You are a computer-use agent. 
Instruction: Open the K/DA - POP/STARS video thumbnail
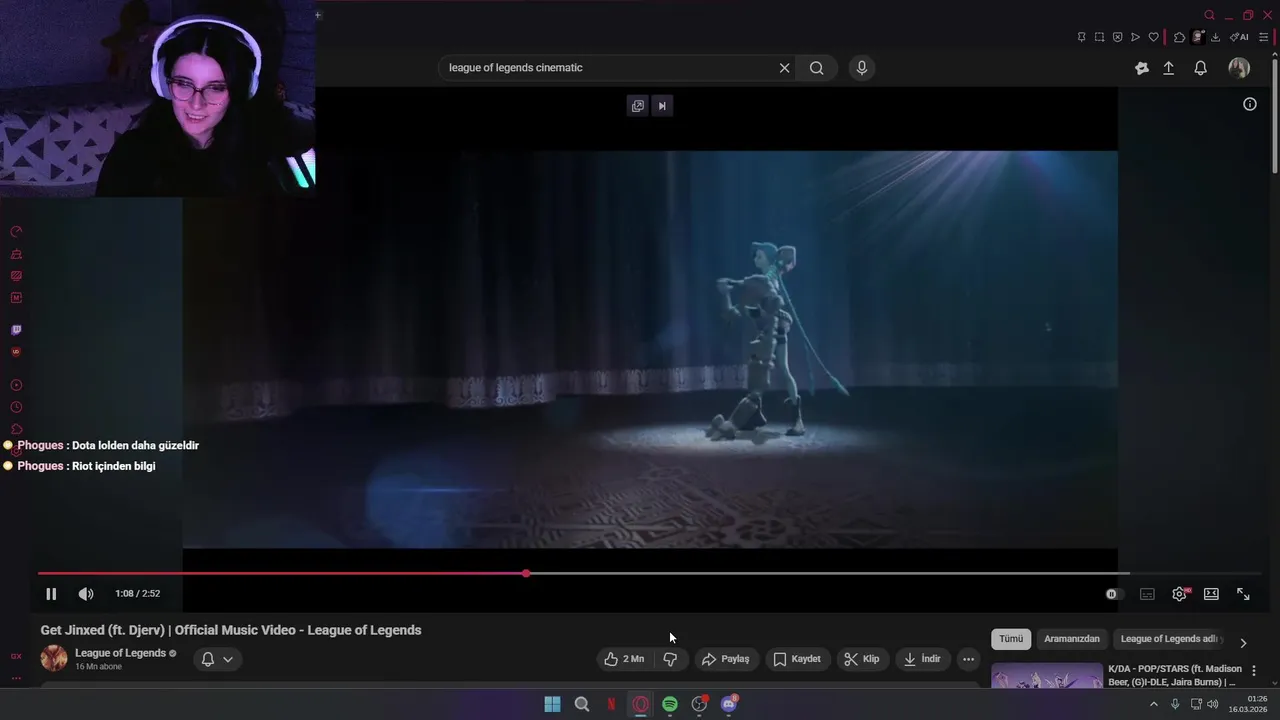[1047, 676]
